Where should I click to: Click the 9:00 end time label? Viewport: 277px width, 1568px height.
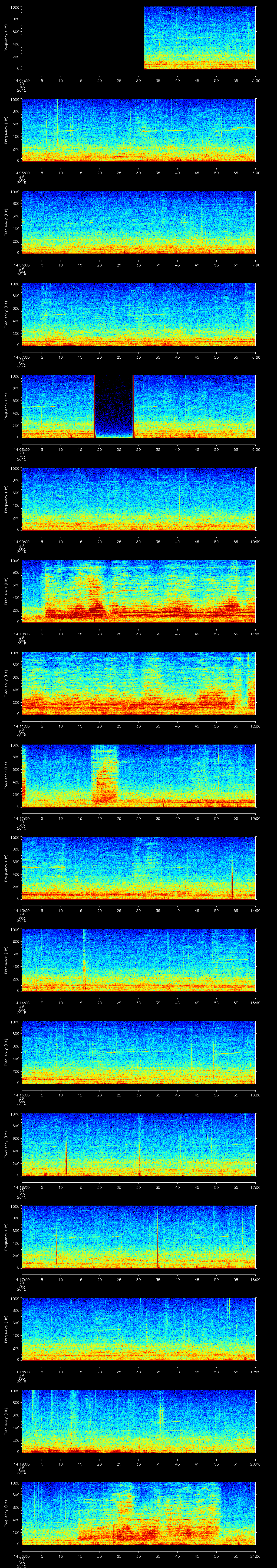256,449
